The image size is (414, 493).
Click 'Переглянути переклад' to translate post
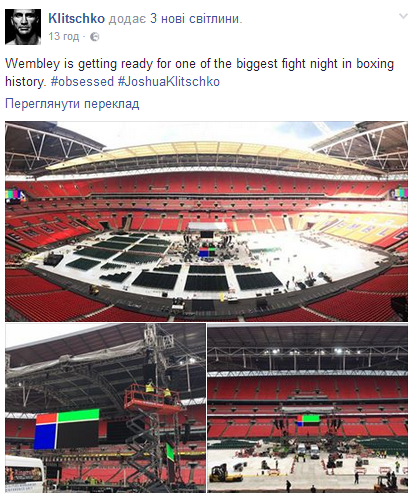(72, 104)
